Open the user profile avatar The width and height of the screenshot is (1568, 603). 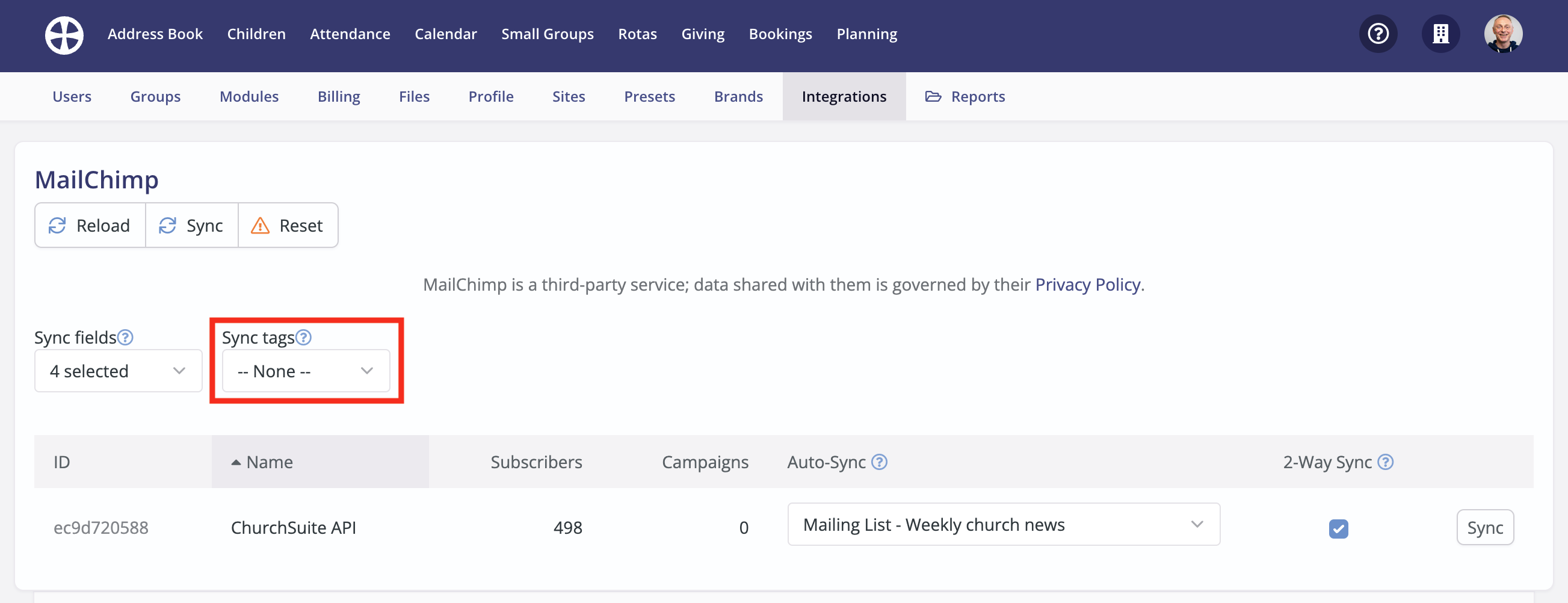click(x=1503, y=34)
